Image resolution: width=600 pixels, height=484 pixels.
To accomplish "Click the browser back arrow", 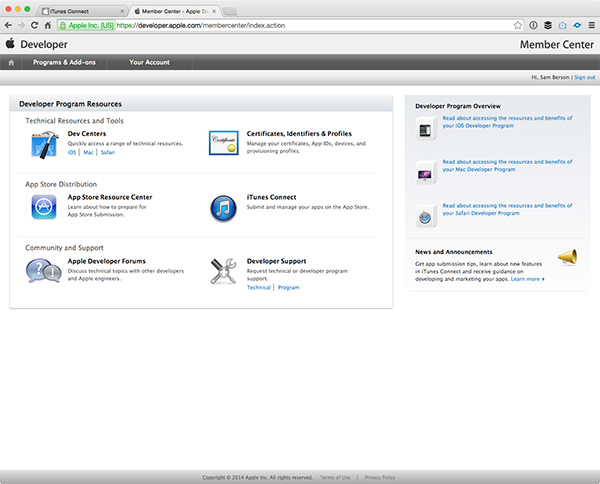I will pyautogui.click(x=8, y=25).
